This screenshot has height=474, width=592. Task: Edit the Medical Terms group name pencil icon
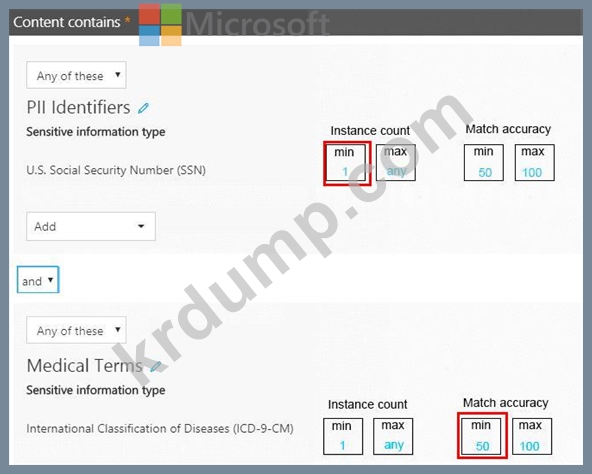point(156,366)
